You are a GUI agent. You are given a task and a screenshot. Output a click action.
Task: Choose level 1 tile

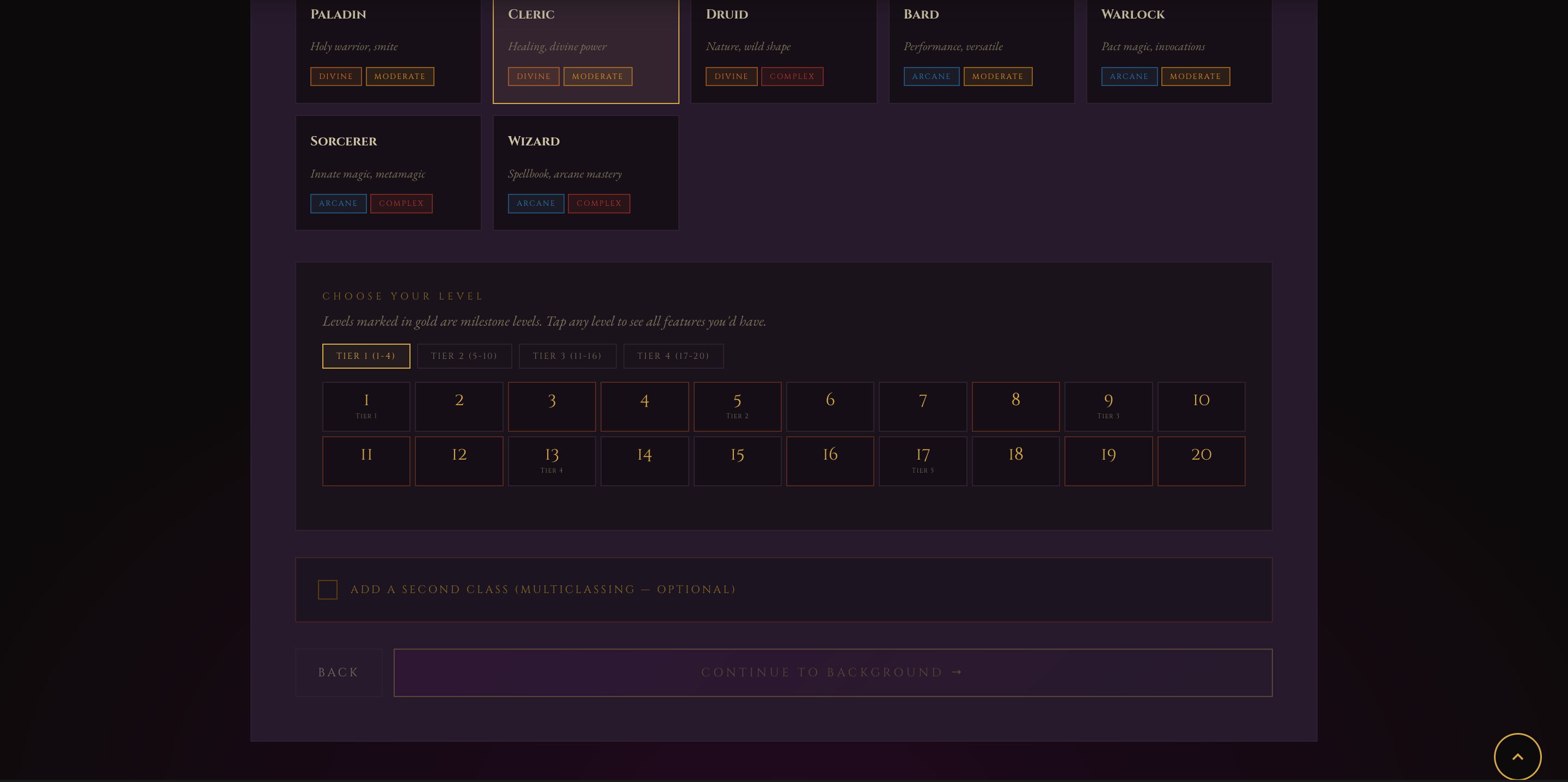(366, 407)
